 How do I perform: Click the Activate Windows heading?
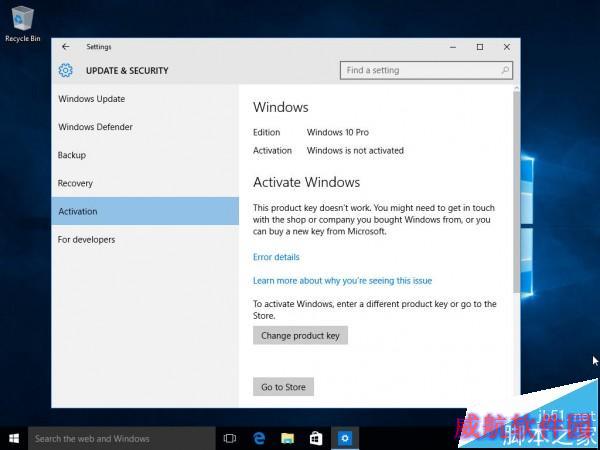coord(307,182)
